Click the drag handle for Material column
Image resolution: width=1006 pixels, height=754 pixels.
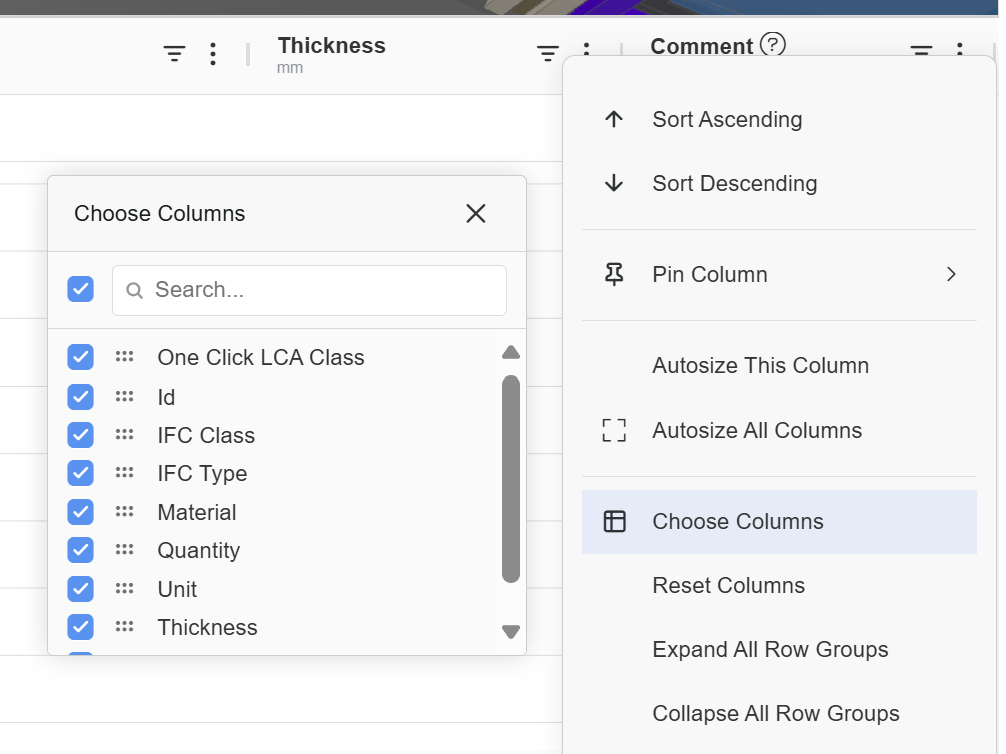124,512
